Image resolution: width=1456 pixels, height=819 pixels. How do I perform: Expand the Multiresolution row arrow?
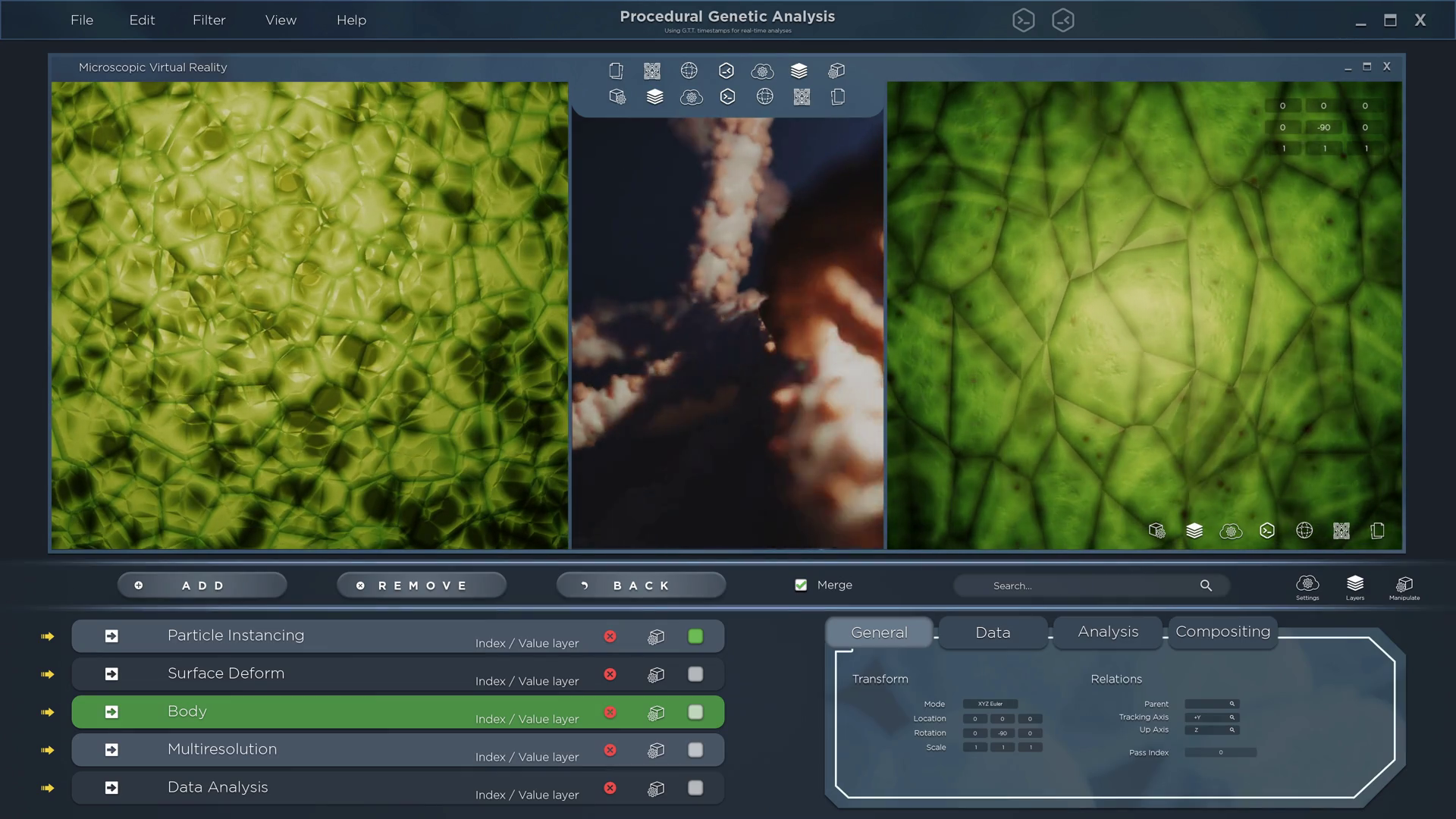[x=111, y=750]
